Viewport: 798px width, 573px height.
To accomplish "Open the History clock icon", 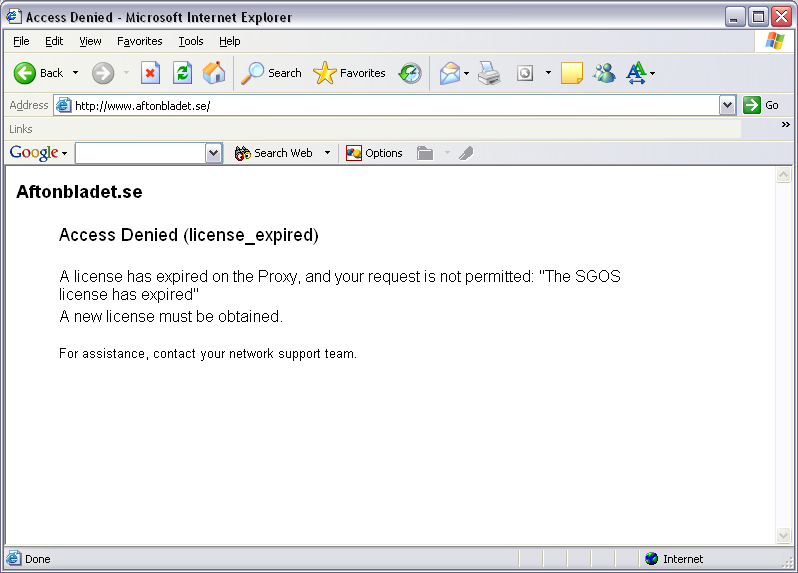I will click(410, 73).
